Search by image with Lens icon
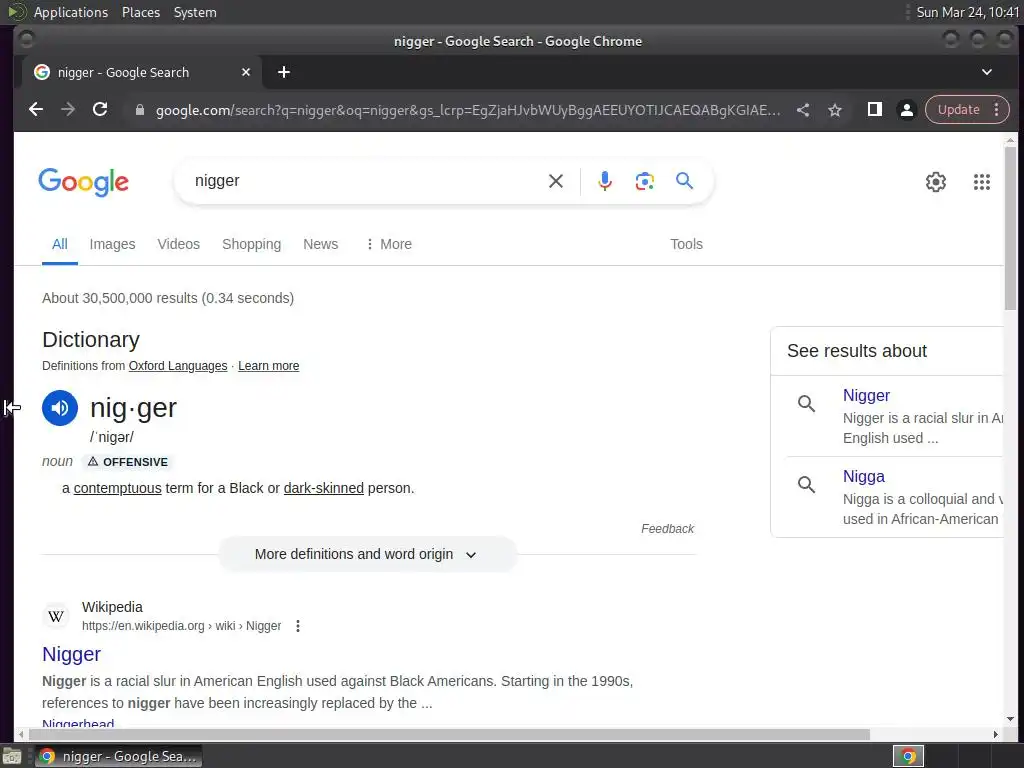This screenshot has height=768, width=1024. coord(645,181)
